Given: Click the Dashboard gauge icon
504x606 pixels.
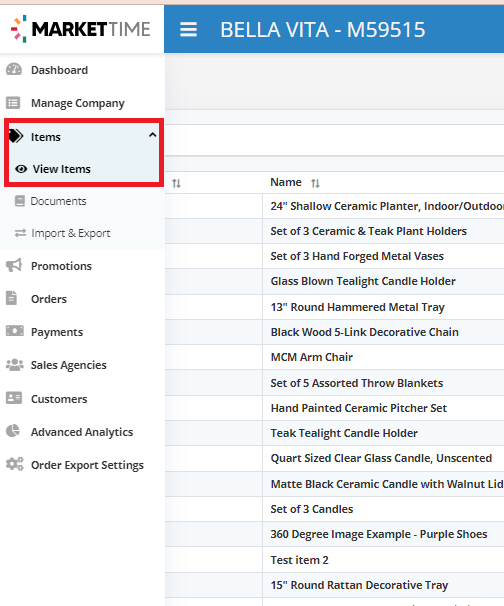Looking at the screenshot, I should click(x=14, y=70).
